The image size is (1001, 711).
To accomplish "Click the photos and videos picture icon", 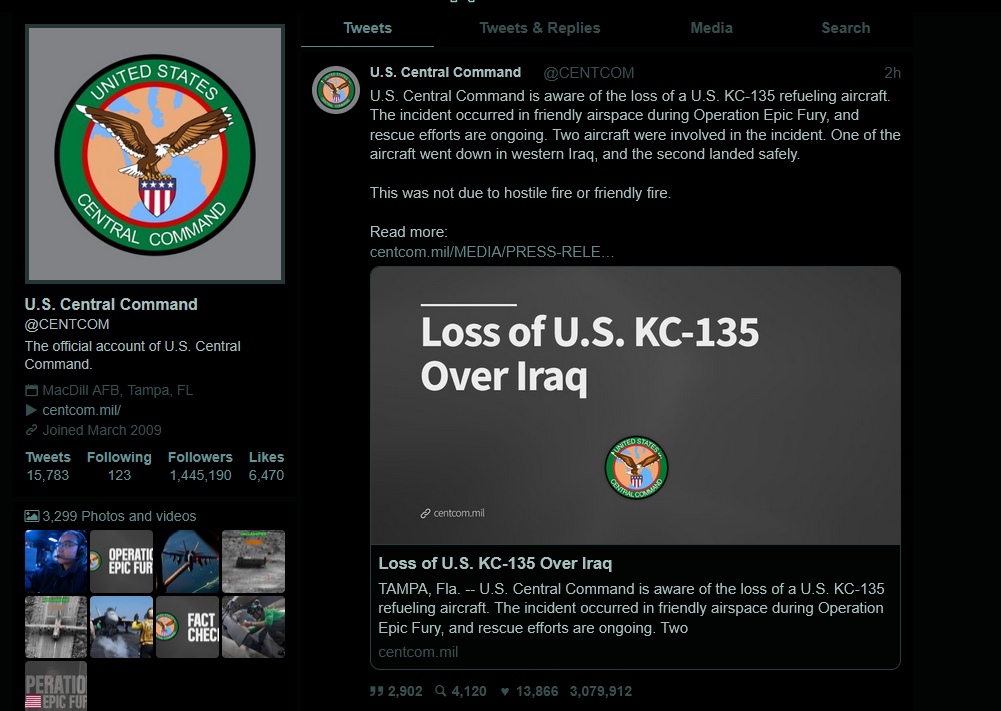I will (31, 516).
